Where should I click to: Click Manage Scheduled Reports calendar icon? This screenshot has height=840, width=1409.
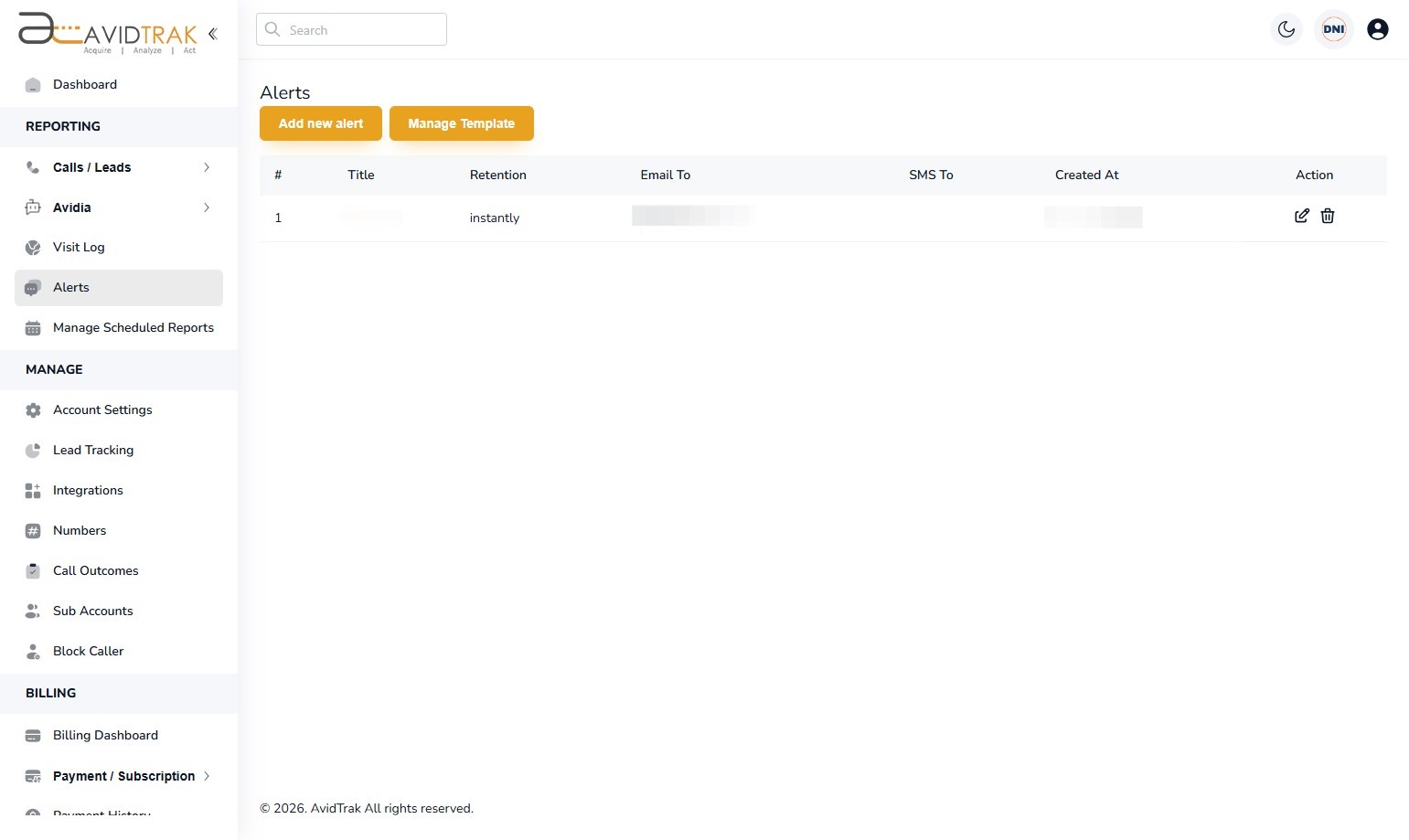[33, 328]
